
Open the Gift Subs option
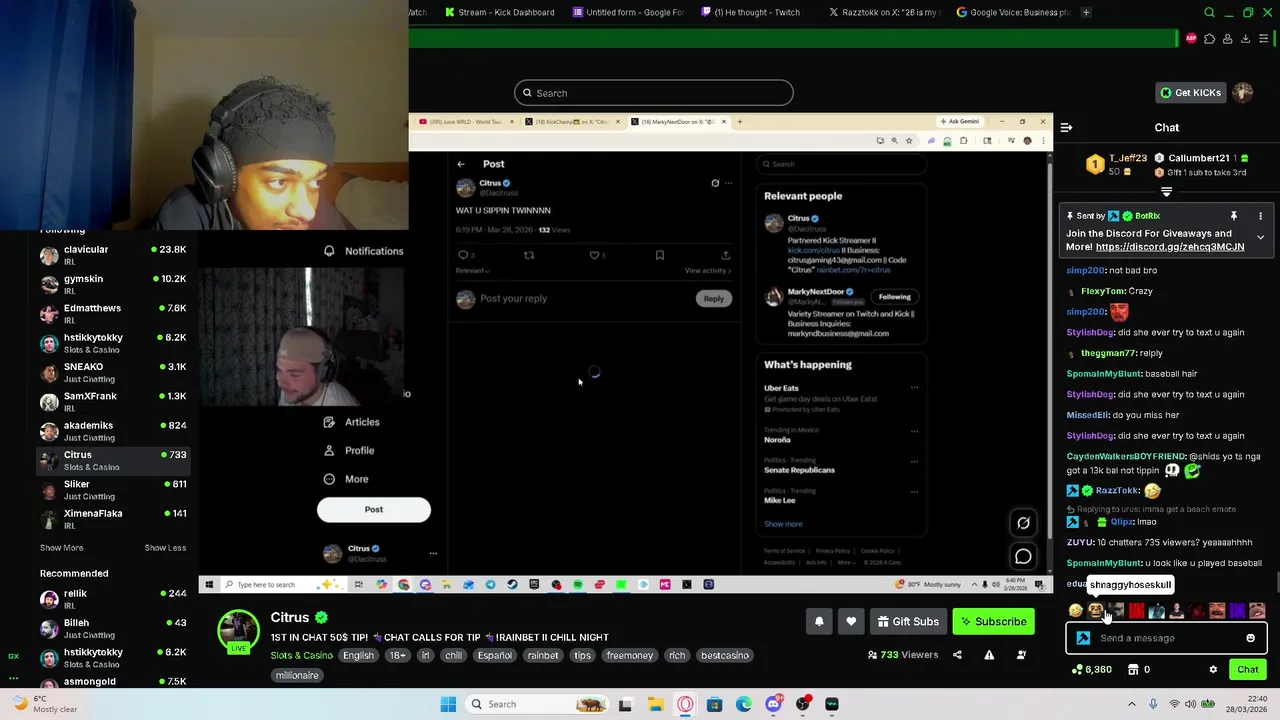pos(908,622)
